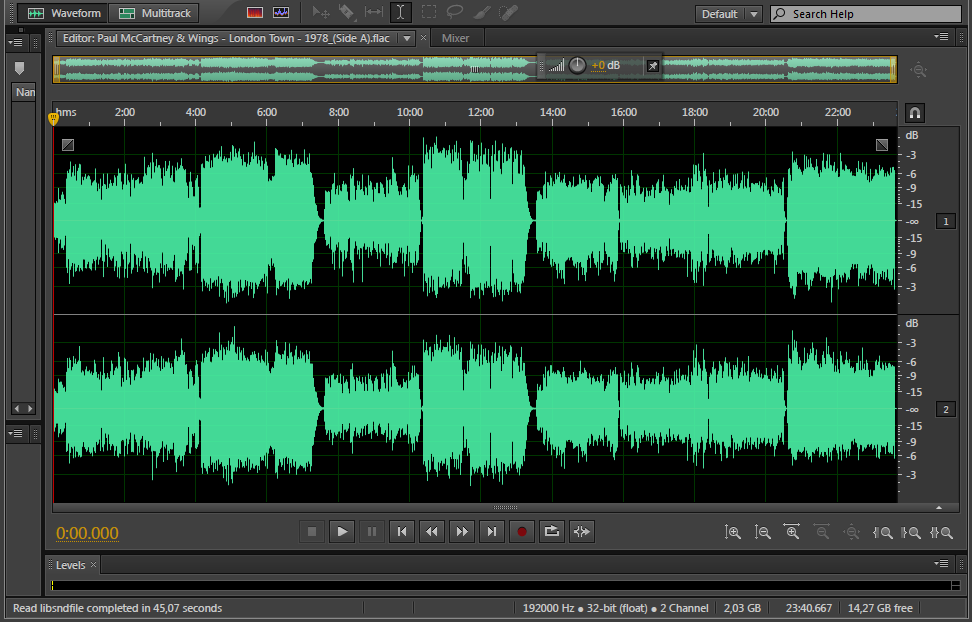Close the Editor panel tab
972x622 pixels.
423,38
